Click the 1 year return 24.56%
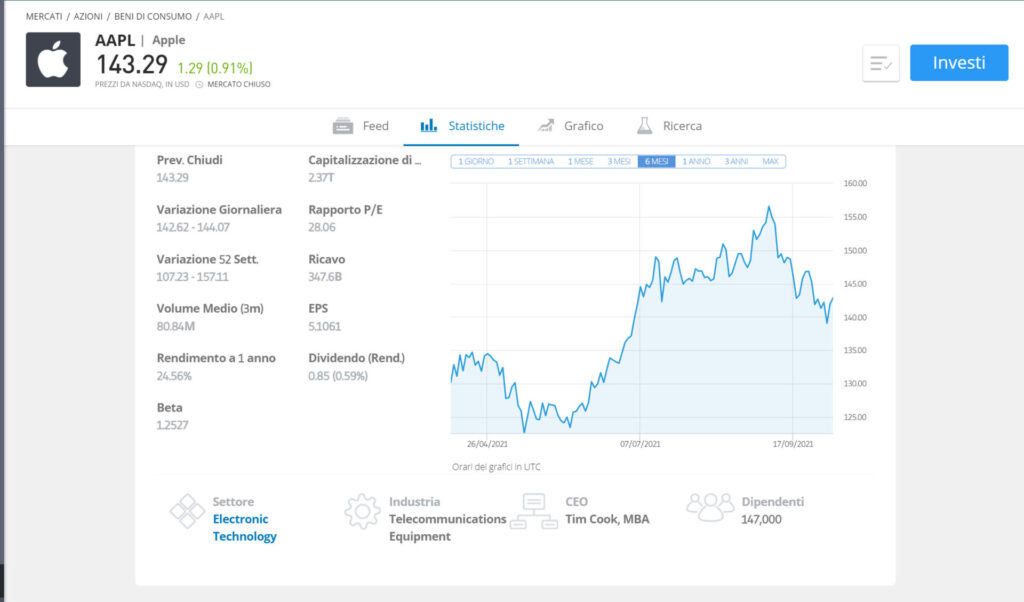This screenshot has height=602, width=1024. [174, 376]
